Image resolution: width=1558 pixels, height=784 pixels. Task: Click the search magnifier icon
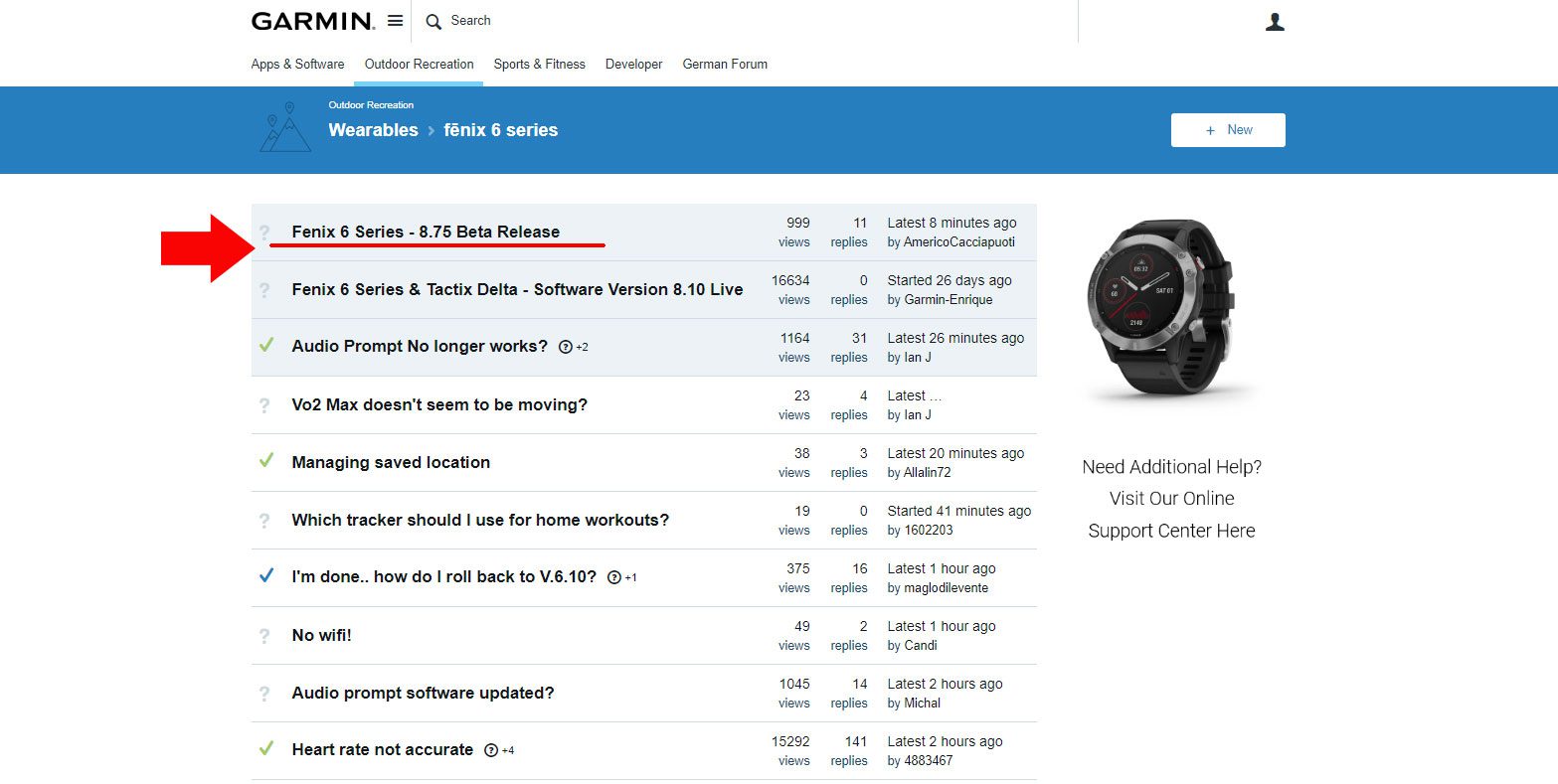[x=433, y=21]
